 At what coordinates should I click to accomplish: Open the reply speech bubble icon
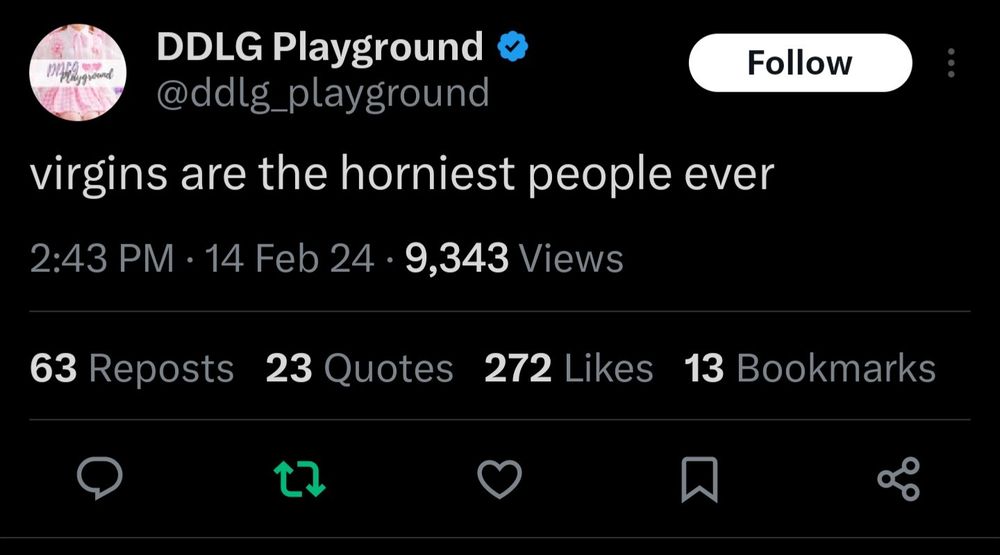coord(99,478)
